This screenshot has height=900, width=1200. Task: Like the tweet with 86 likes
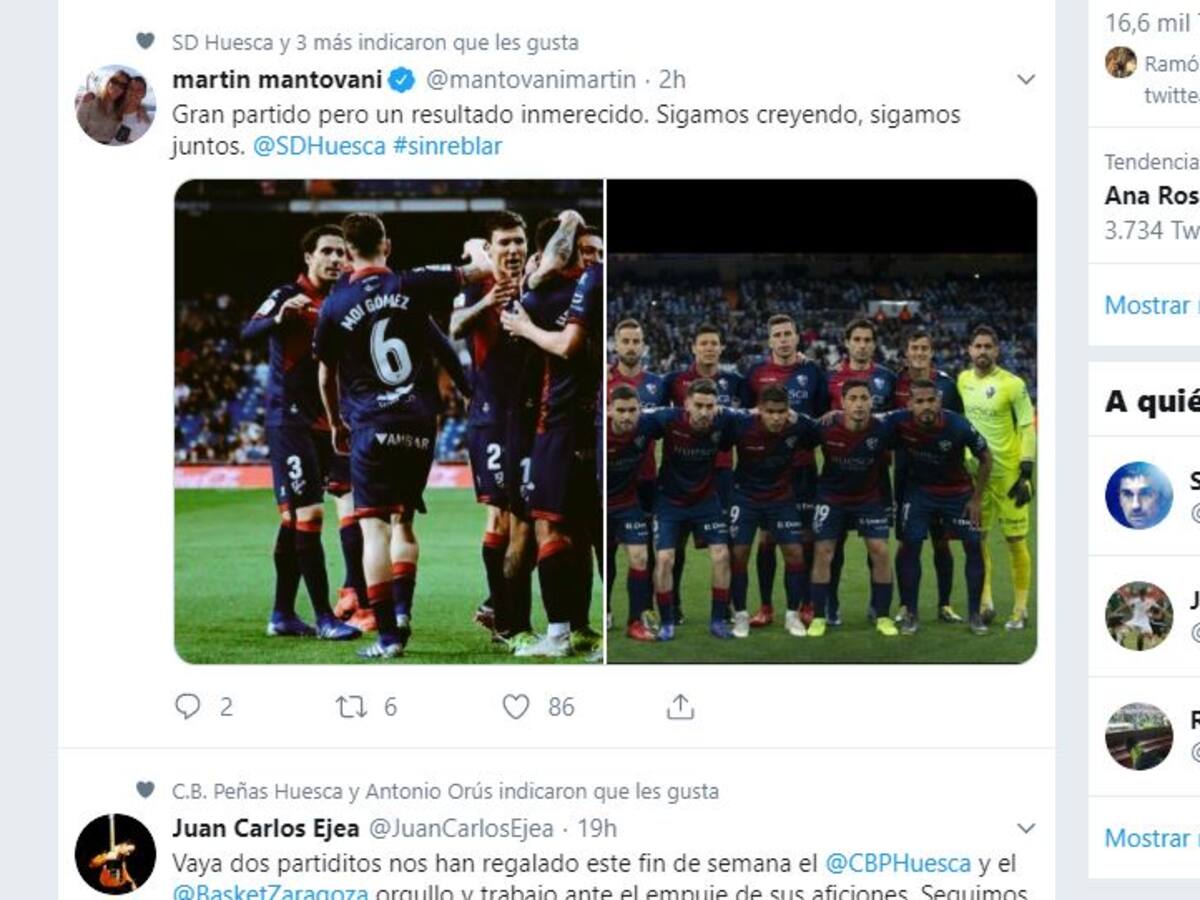click(515, 707)
